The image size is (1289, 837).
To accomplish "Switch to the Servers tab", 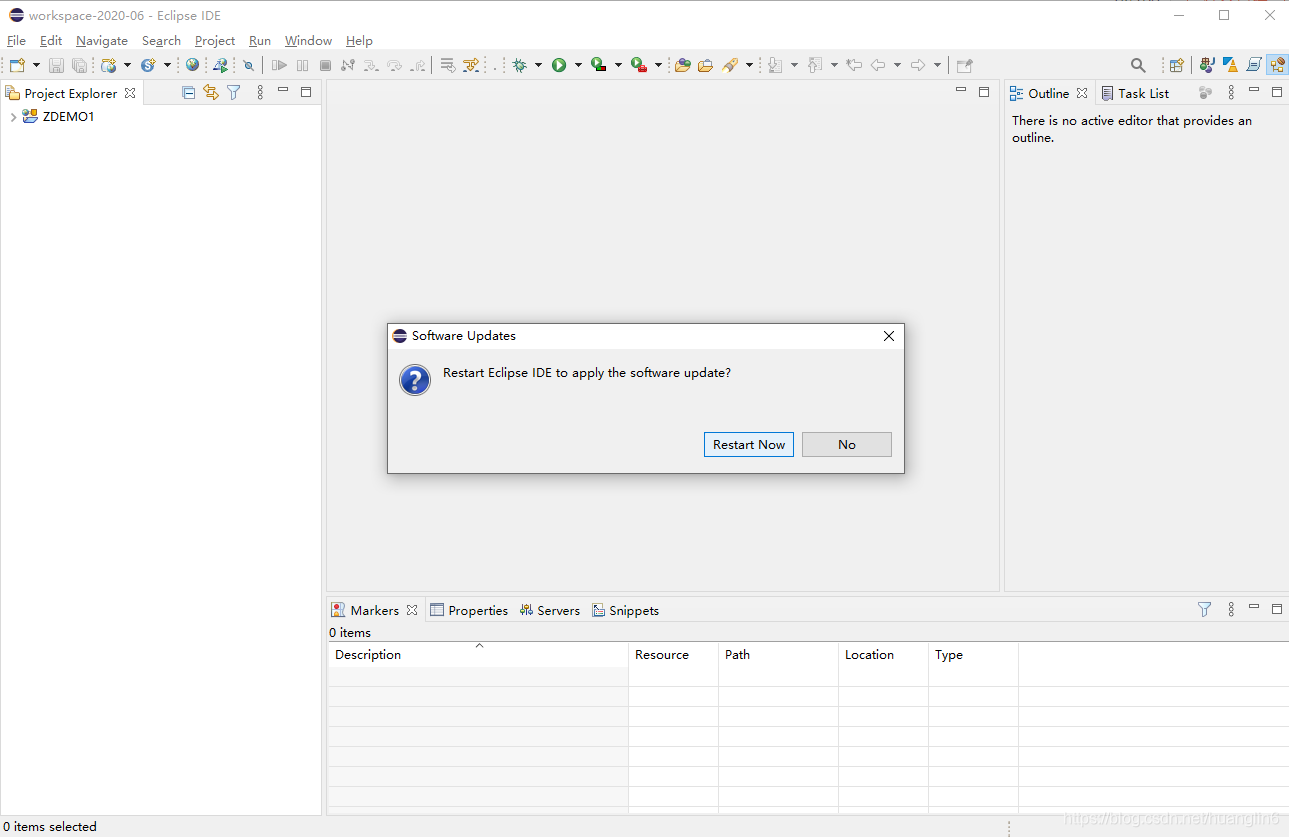I will [550, 610].
